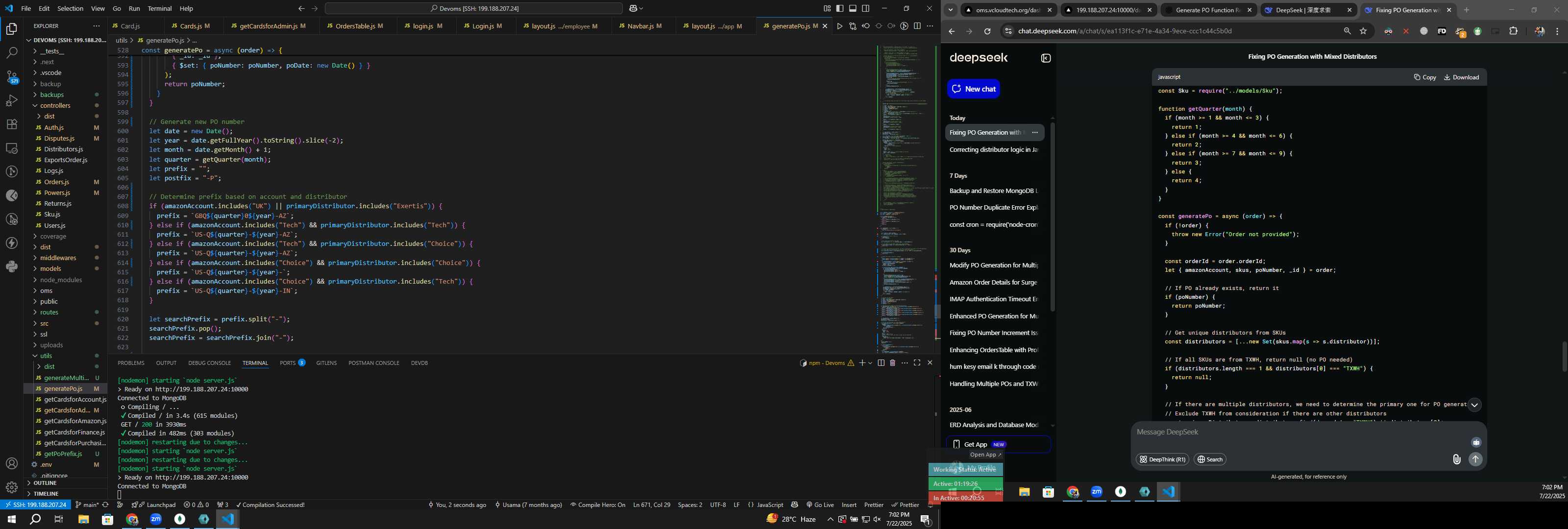
Task: Open Source Control with the 571 badge
Action: 12,77
